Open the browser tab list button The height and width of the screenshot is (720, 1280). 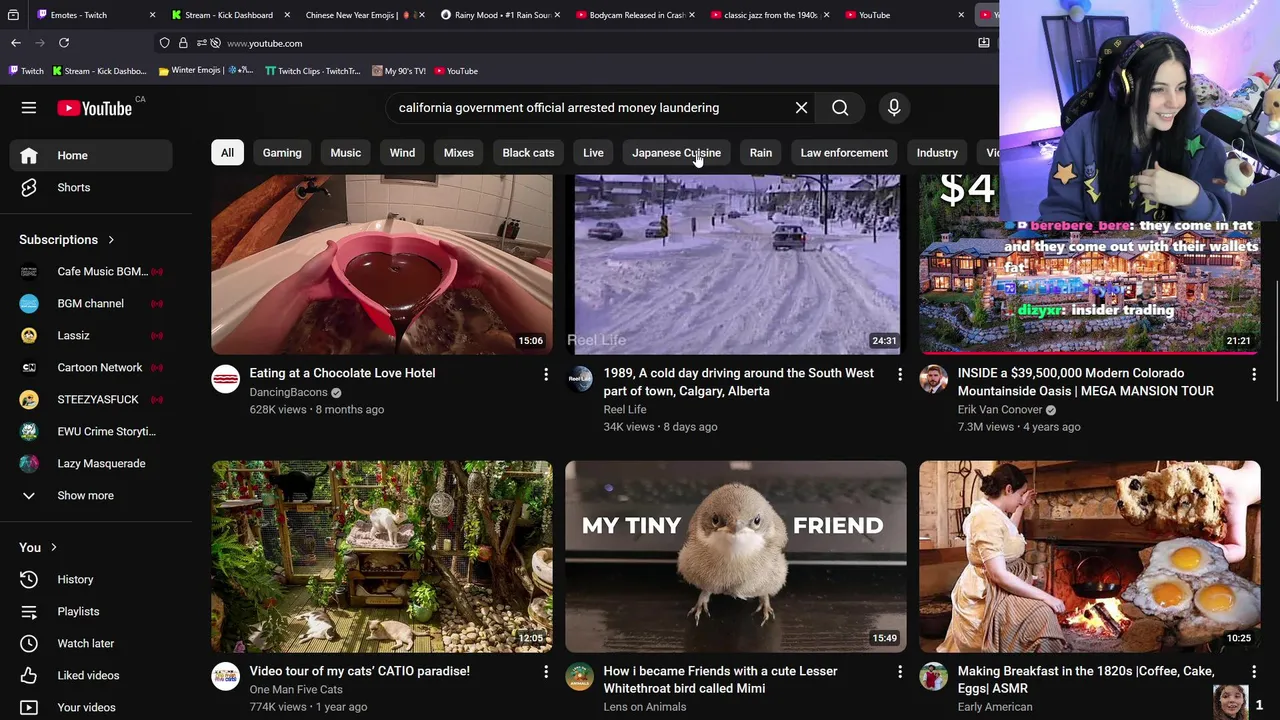coord(13,15)
